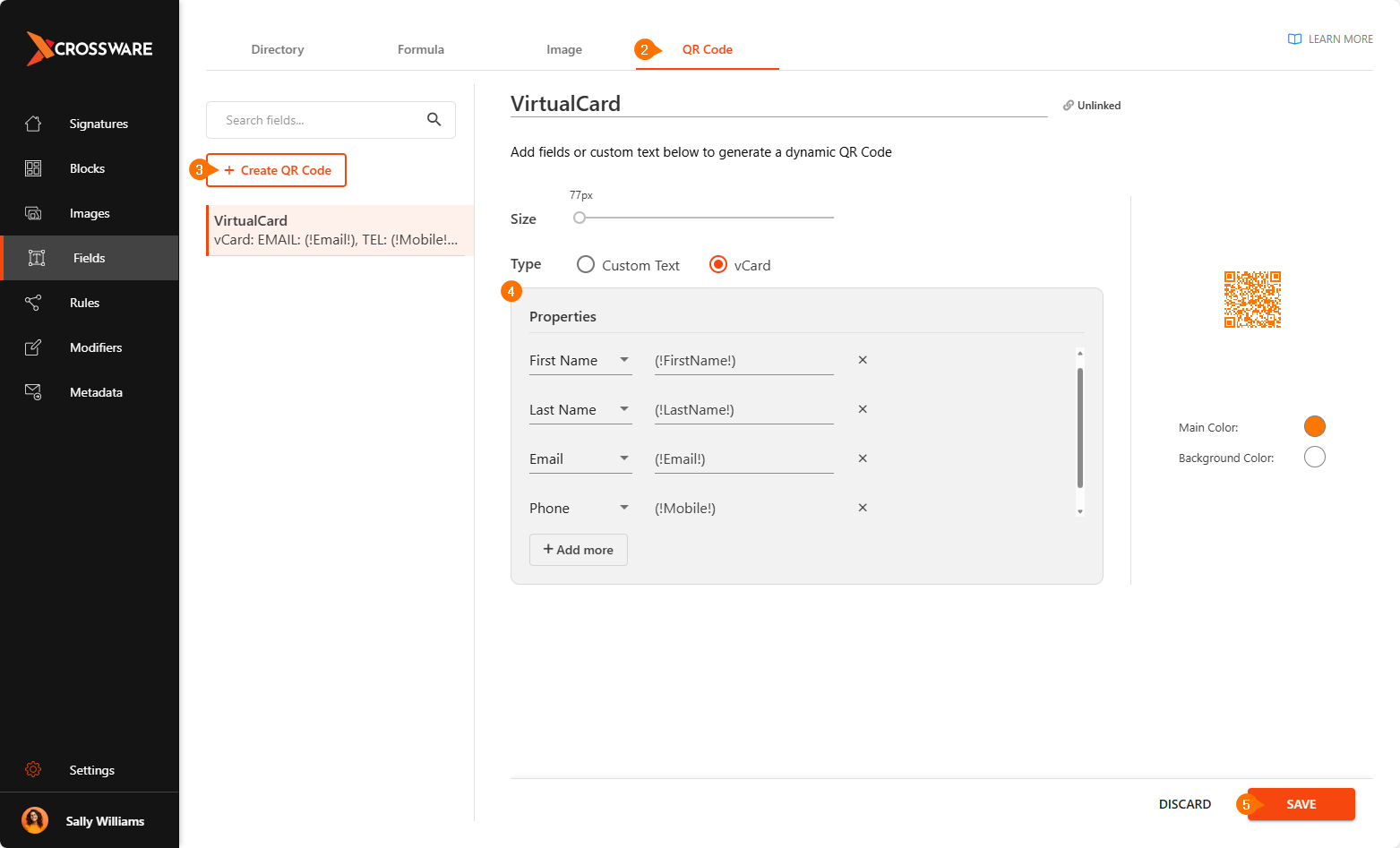Expand the Phone property dropdown
1400x848 pixels.
[624, 508]
